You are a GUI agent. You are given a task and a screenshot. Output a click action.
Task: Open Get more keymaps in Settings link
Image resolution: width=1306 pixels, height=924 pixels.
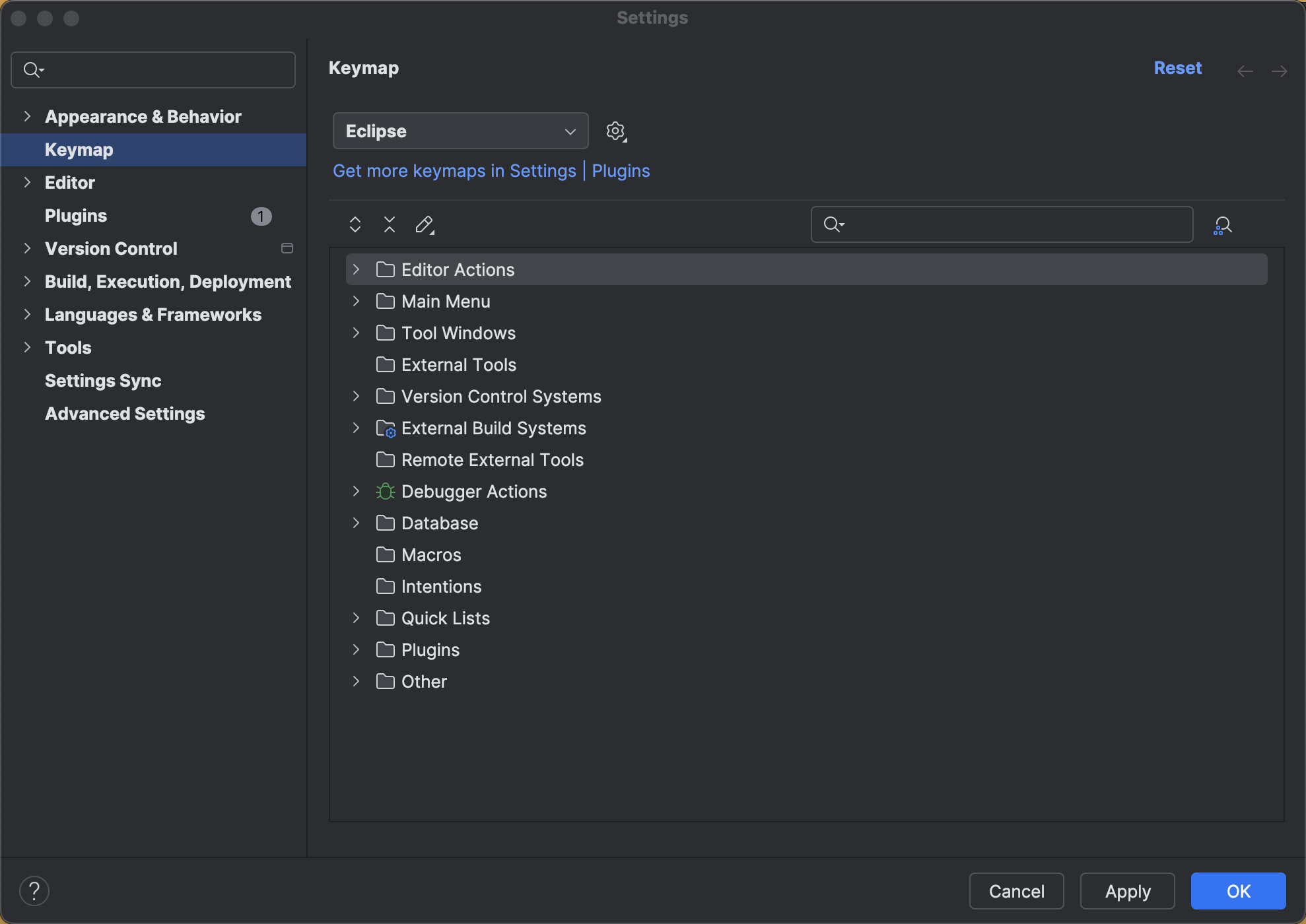[454, 171]
